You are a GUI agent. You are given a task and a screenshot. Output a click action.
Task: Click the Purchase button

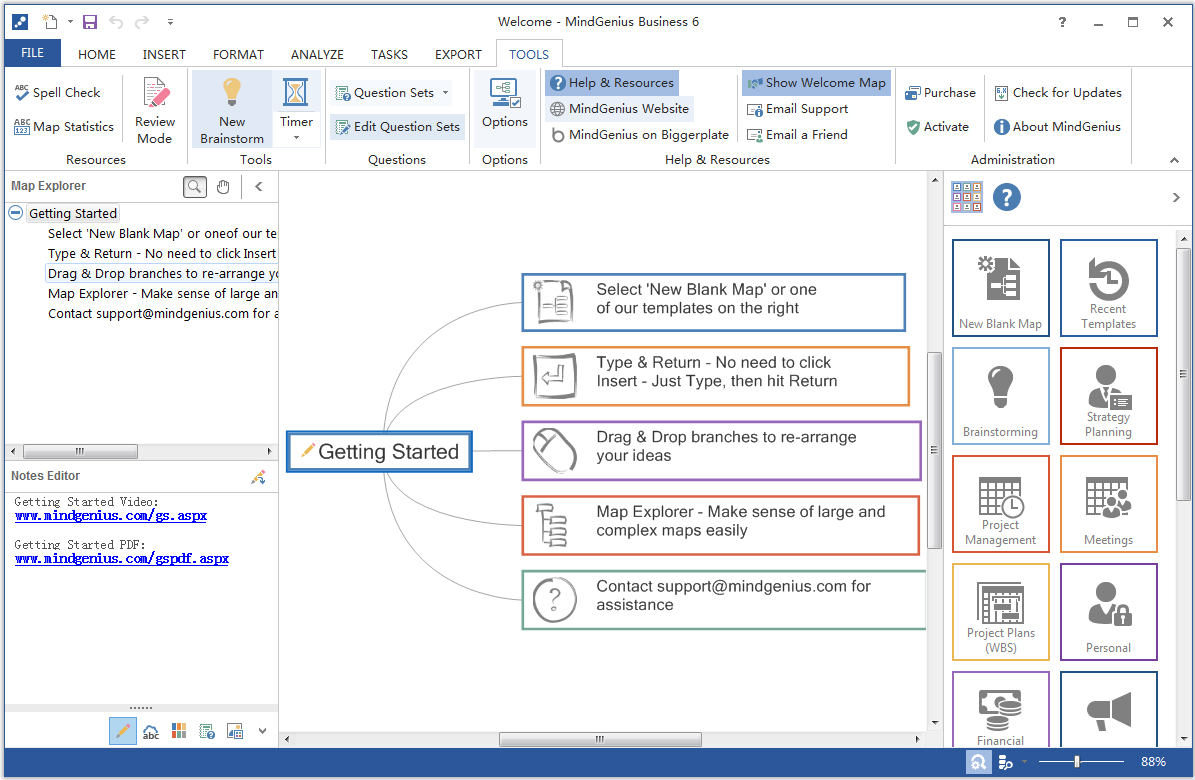pos(940,92)
